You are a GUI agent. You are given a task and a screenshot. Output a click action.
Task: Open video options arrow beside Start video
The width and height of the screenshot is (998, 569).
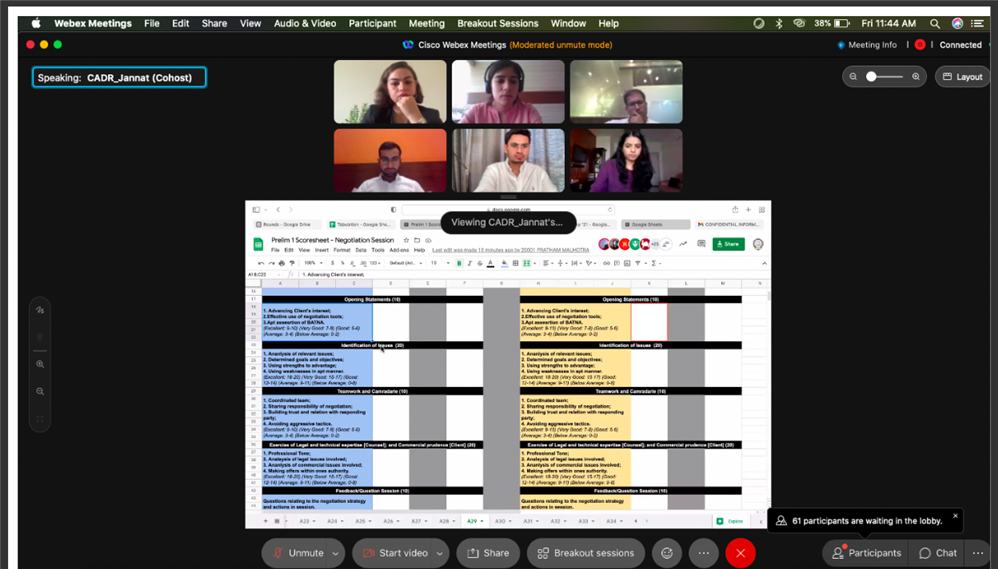pyautogui.click(x=440, y=553)
